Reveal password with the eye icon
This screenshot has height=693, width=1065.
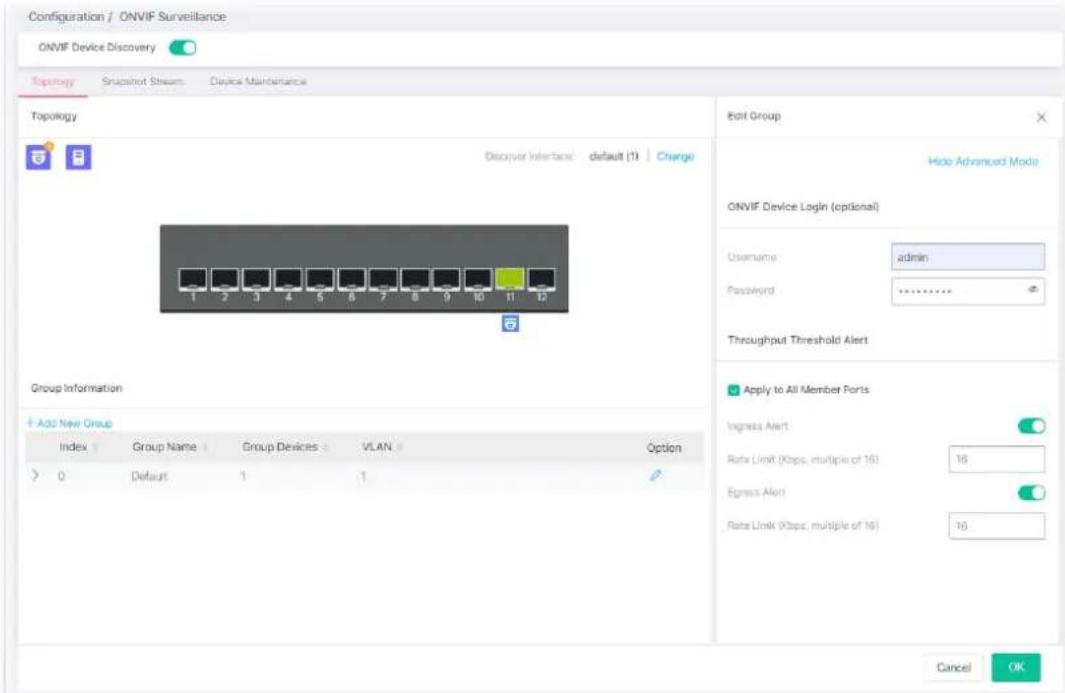pyautogui.click(x=1032, y=290)
